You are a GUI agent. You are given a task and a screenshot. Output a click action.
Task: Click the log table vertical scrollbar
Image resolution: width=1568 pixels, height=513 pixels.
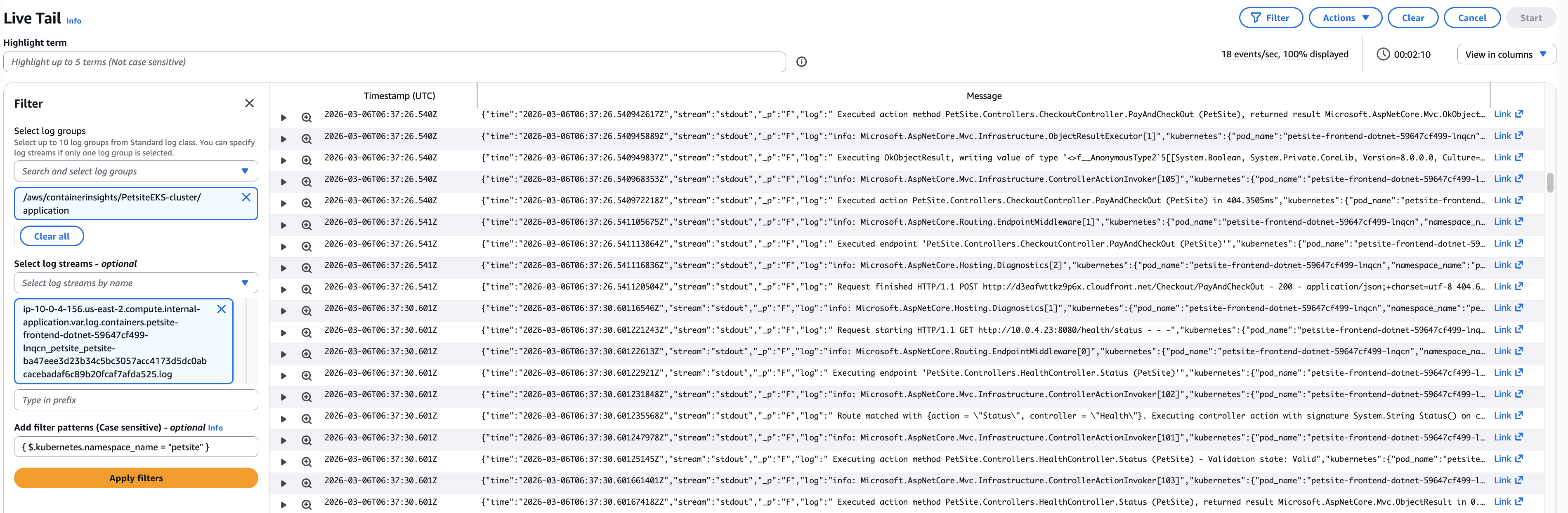point(1550,183)
